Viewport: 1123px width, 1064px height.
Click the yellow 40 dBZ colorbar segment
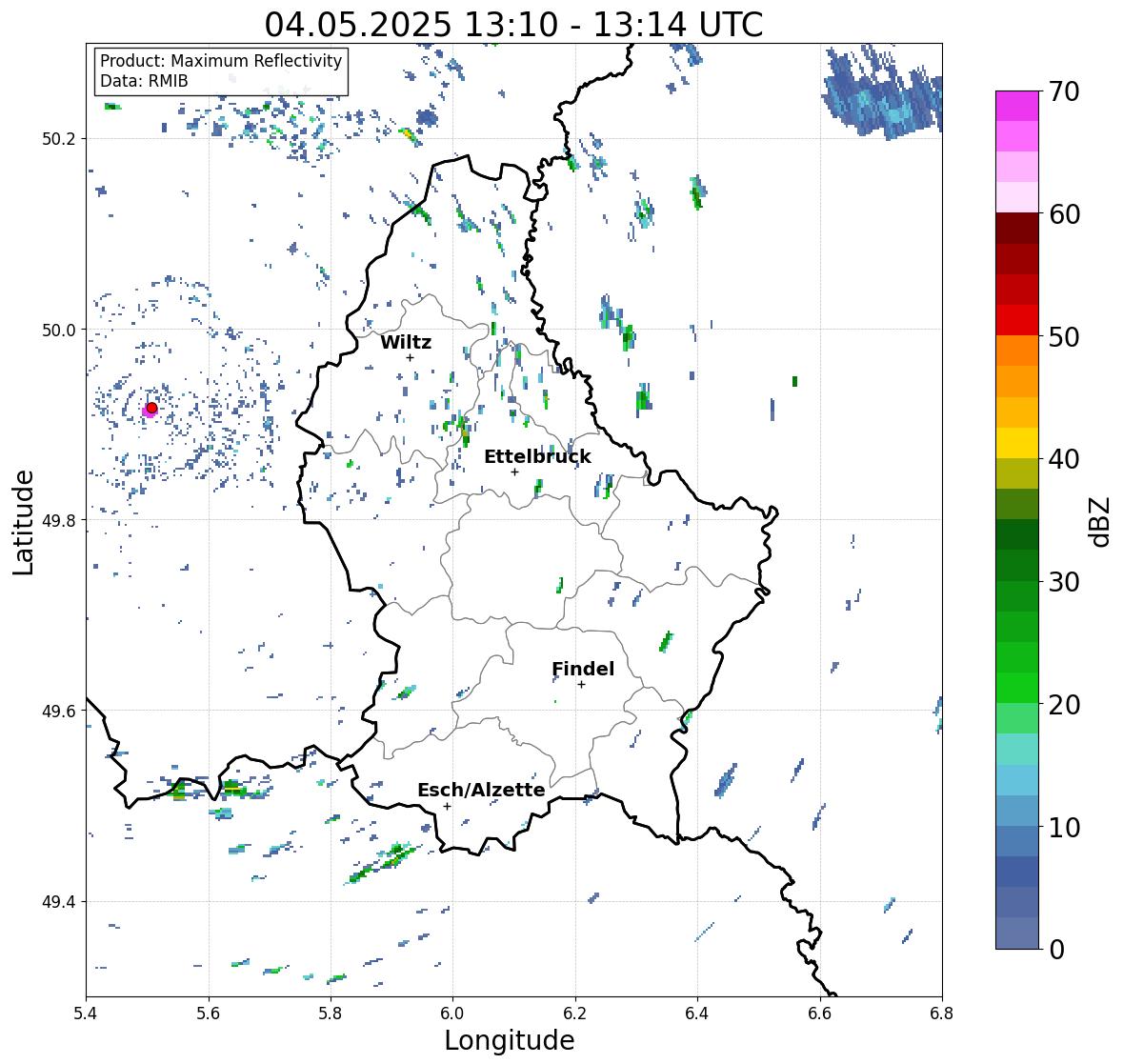point(1017,443)
